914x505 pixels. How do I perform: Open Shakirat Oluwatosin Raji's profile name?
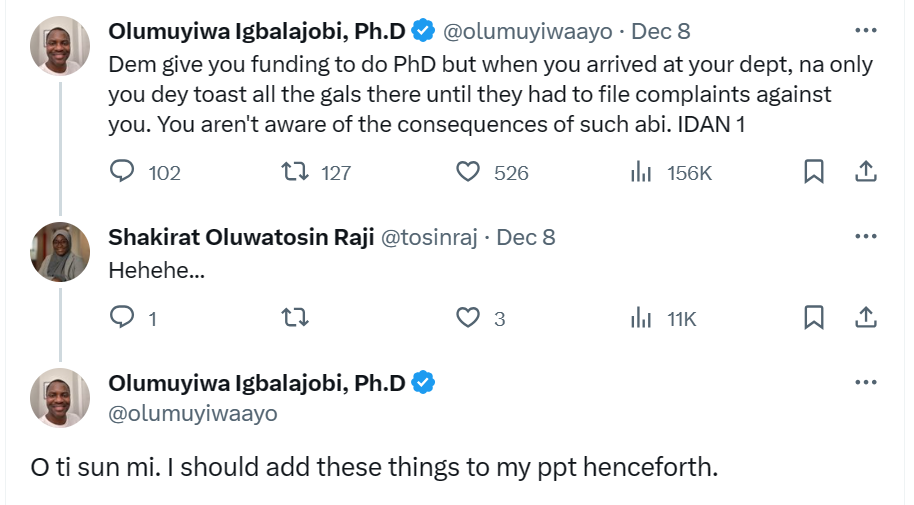click(239, 237)
